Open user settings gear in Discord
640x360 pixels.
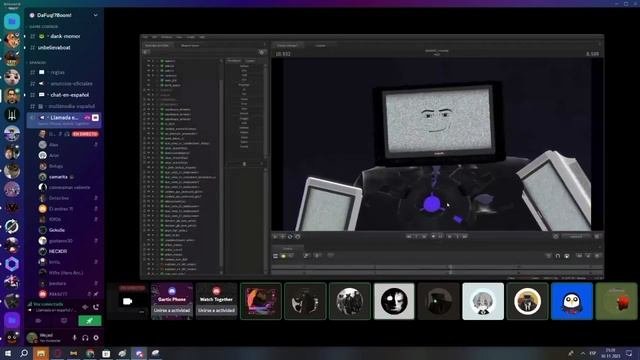(x=96, y=338)
